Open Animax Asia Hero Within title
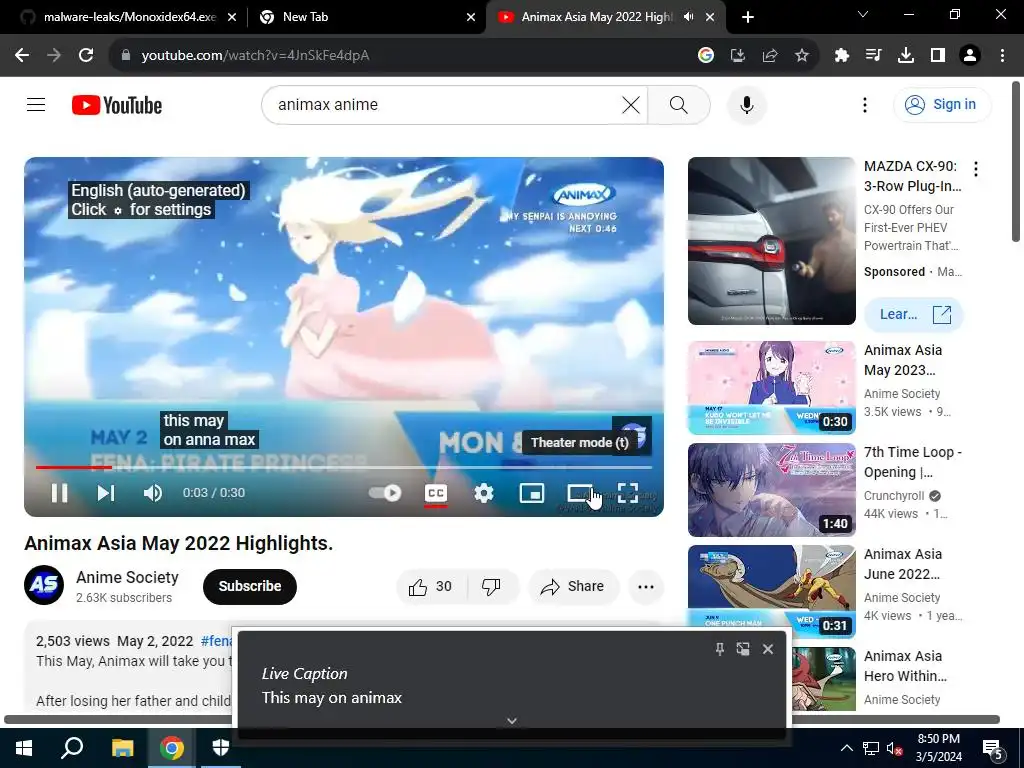Screen dimensions: 1024x768 pyautogui.click(x=905, y=666)
